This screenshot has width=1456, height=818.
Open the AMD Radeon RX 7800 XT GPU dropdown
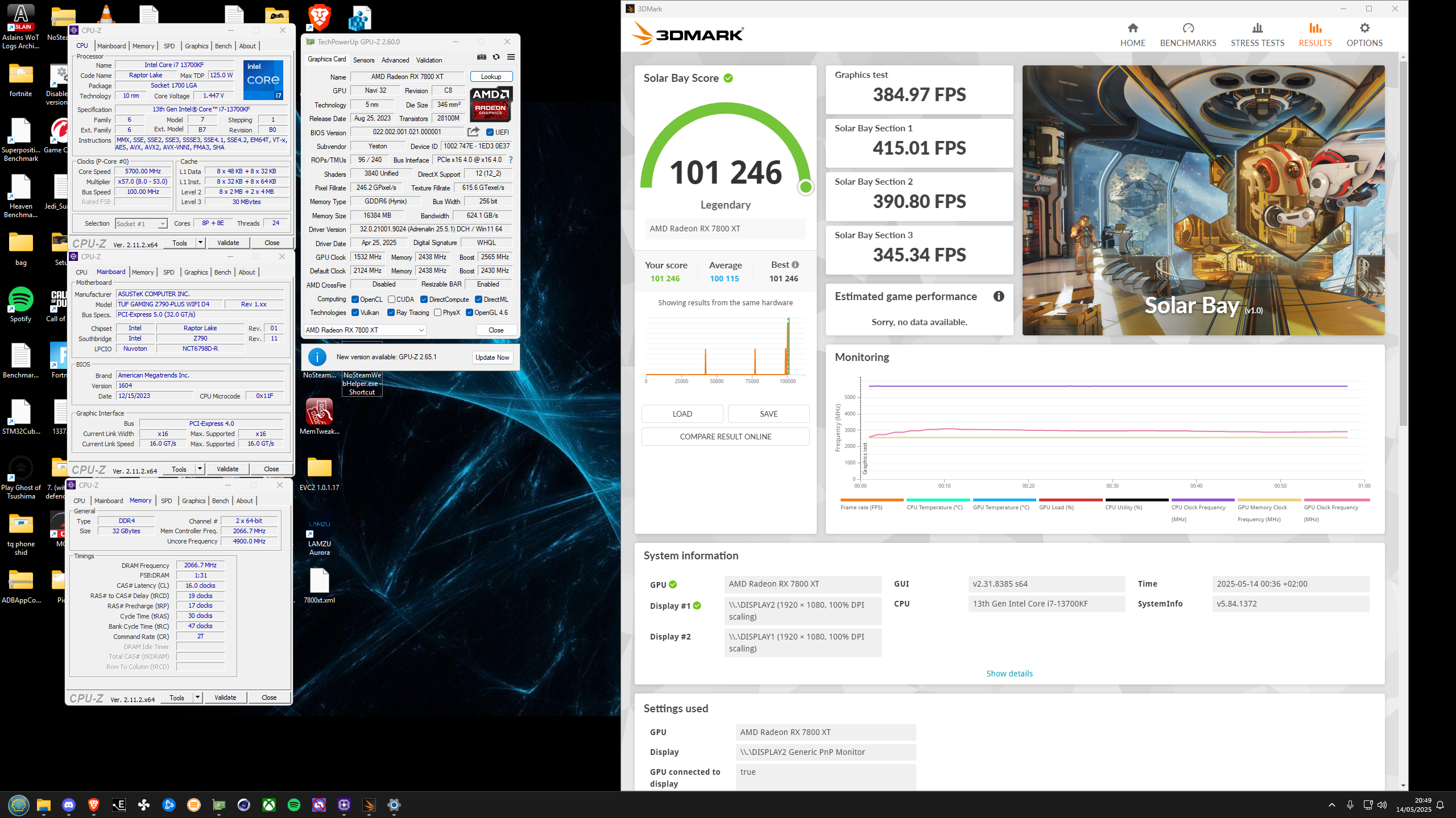421,330
